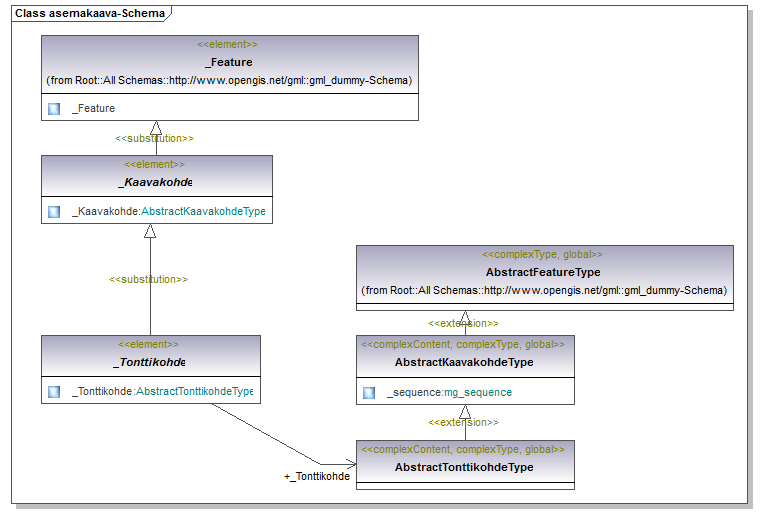Select the AbstractTonttikohdeType class header

pos(464,467)
